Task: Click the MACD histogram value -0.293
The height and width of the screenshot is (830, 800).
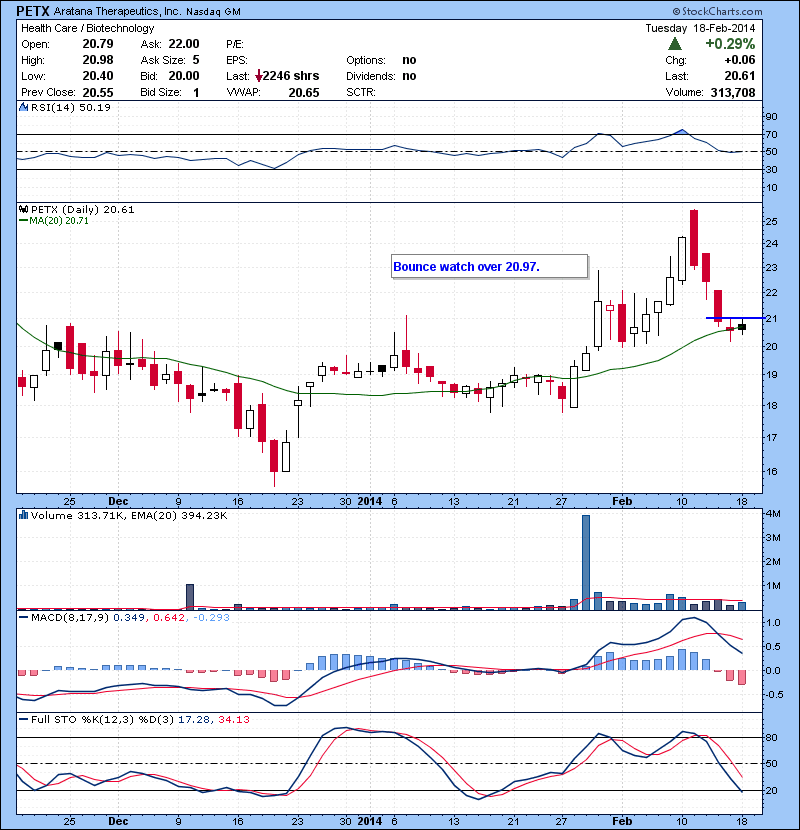Action: (211, 617)
